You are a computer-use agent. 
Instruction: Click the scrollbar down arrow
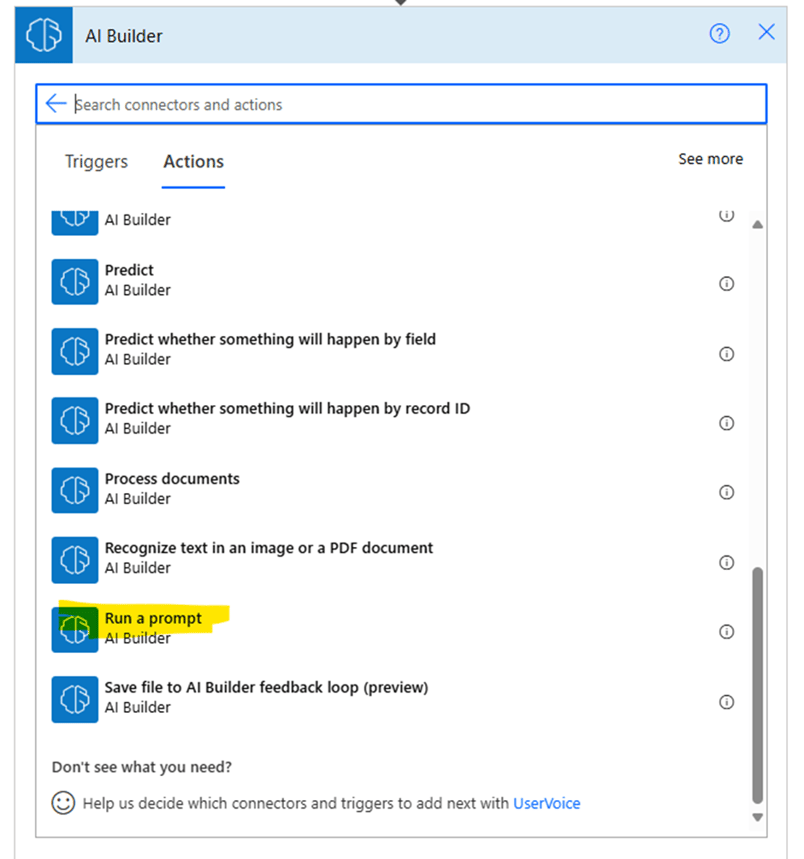pos(757,817)
